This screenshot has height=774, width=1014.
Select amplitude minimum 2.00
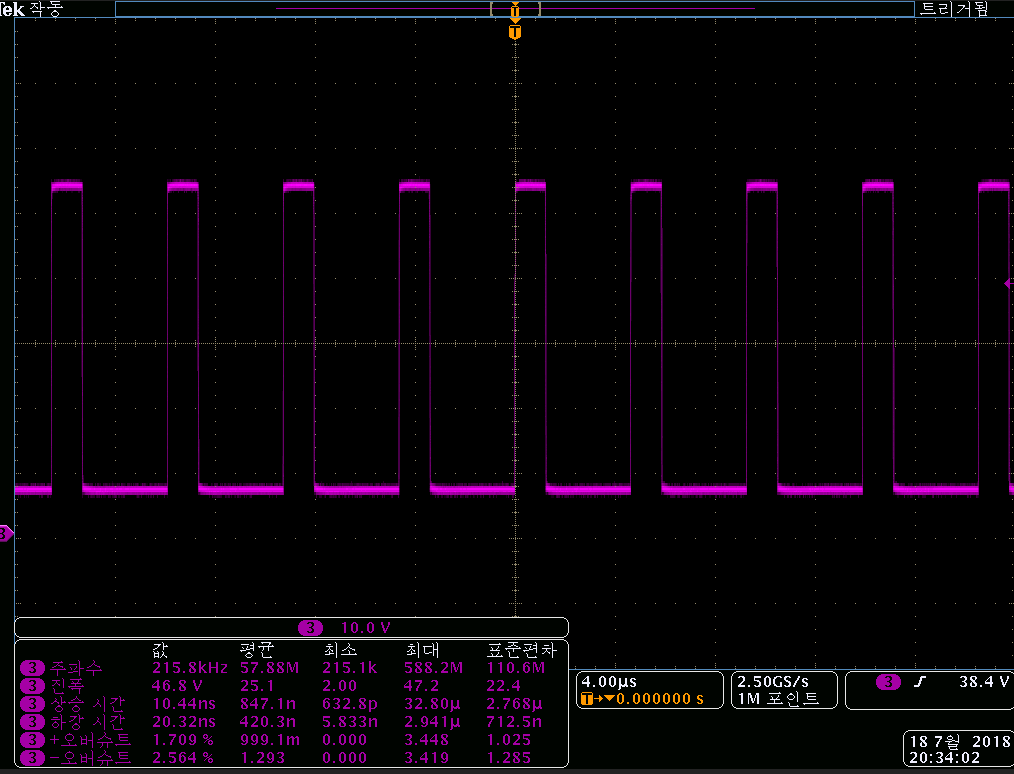click(x=340, y=685)
